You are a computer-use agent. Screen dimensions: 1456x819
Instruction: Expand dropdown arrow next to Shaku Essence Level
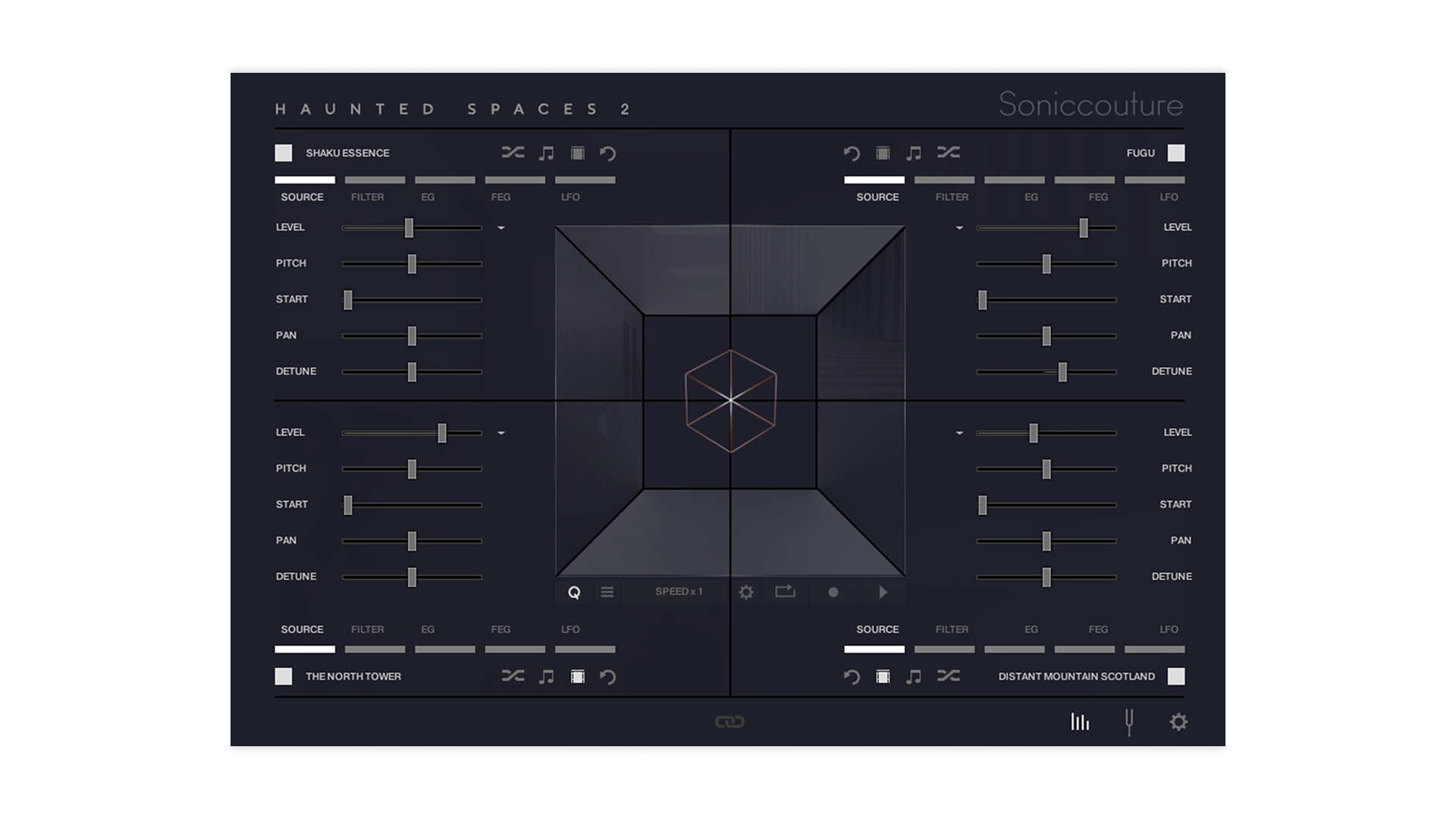(501, 227)
